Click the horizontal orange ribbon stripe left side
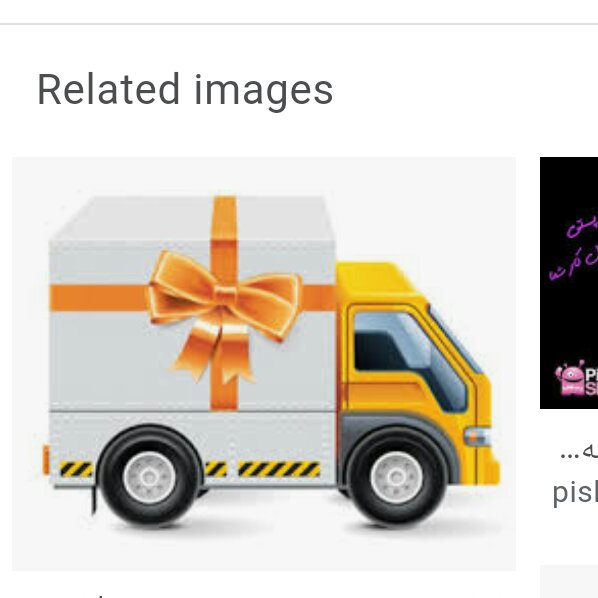Screen dimensions: 598x598 tap(99, 298)
